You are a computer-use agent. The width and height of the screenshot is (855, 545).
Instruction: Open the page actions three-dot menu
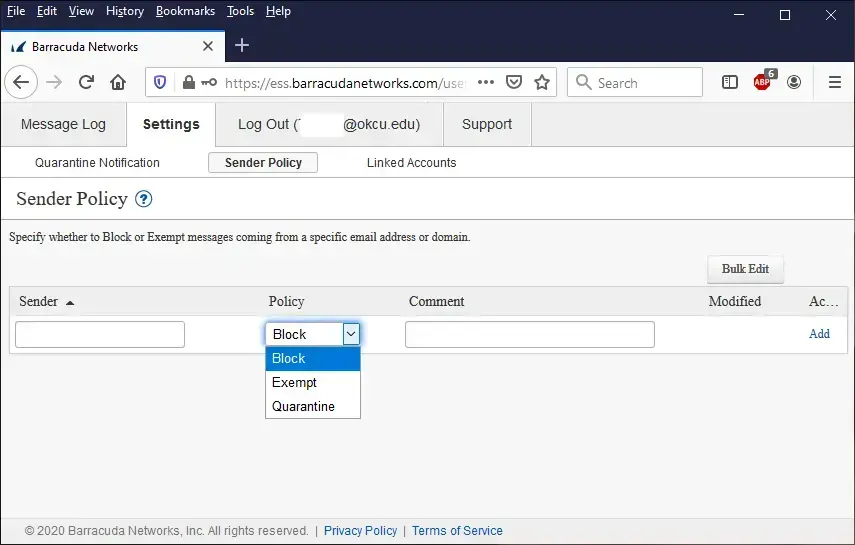click(486, 83)
